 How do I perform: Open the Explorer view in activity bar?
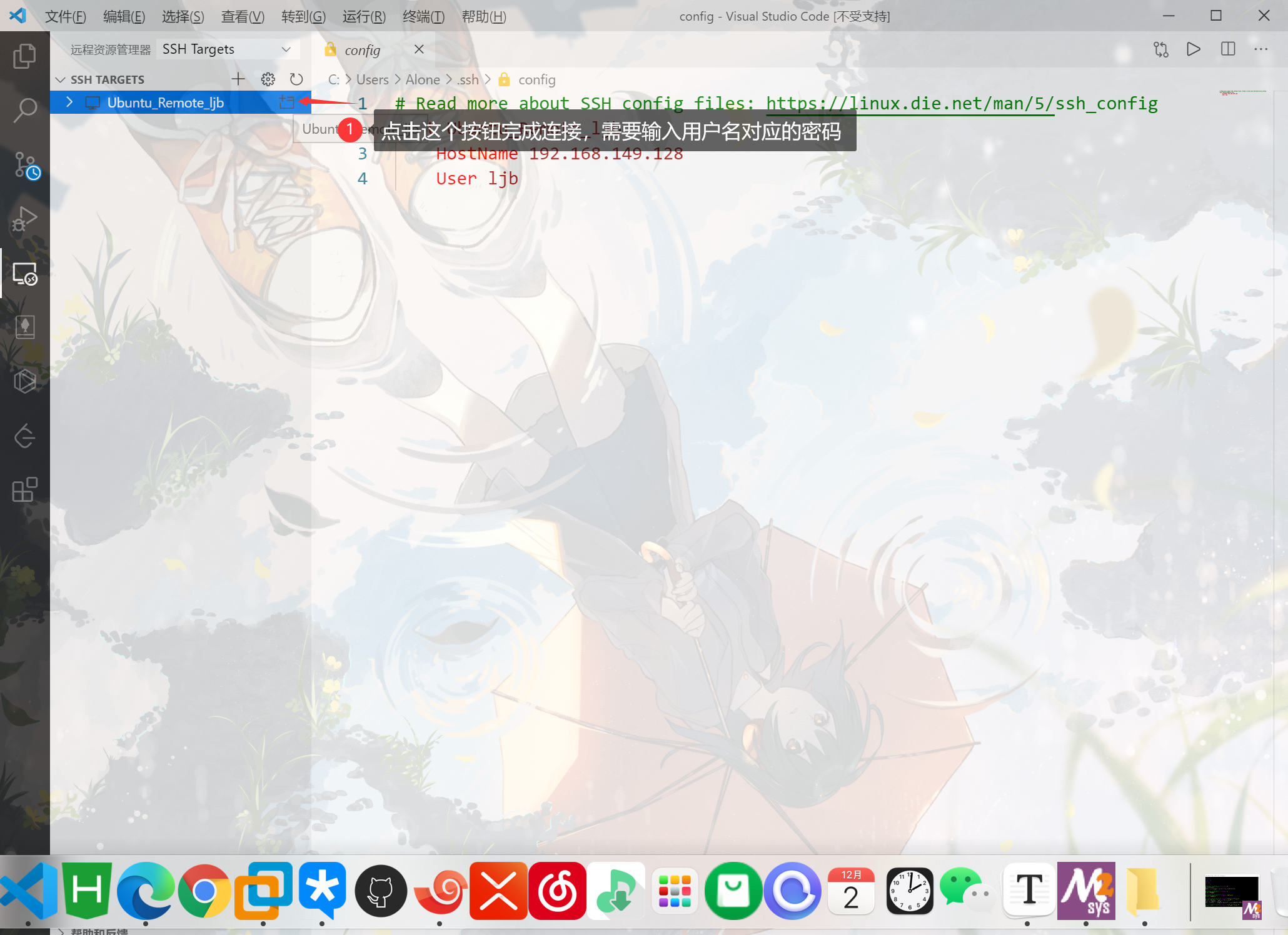point(24,56)
